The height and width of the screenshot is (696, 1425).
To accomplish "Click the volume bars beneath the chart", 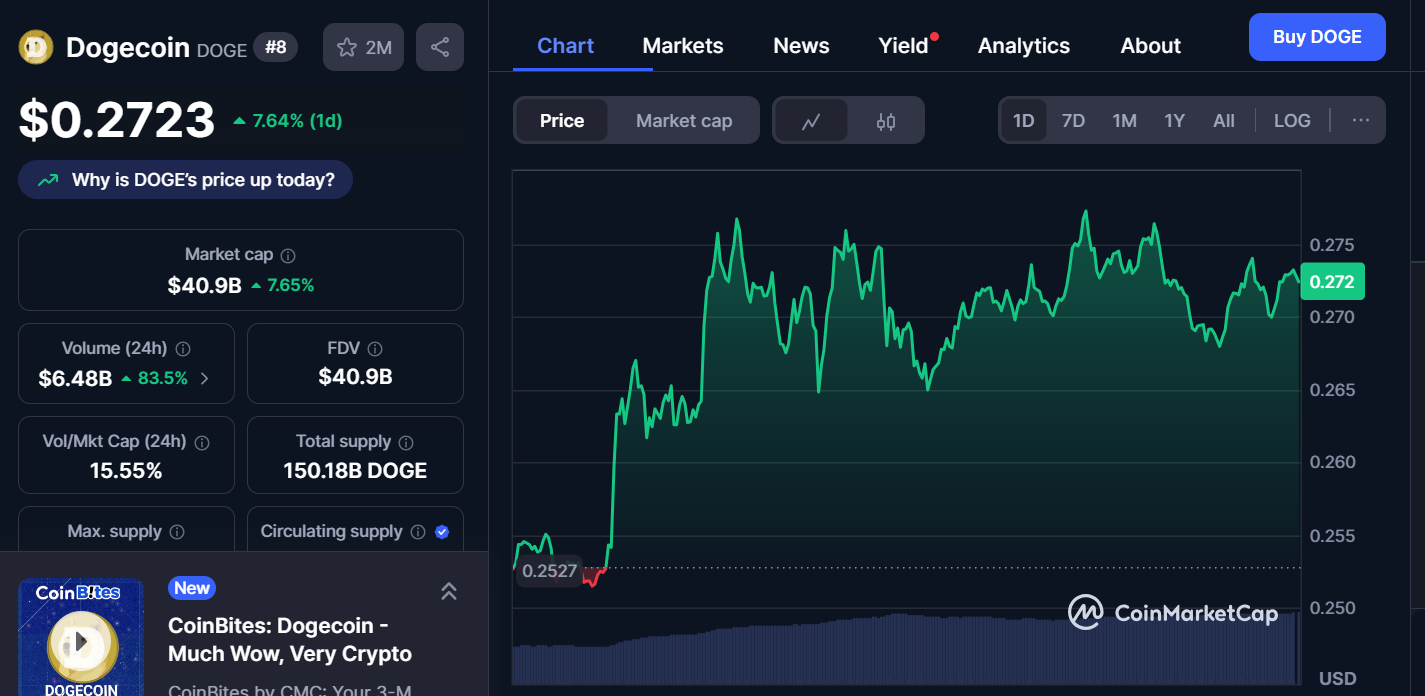I will [905, 649].
